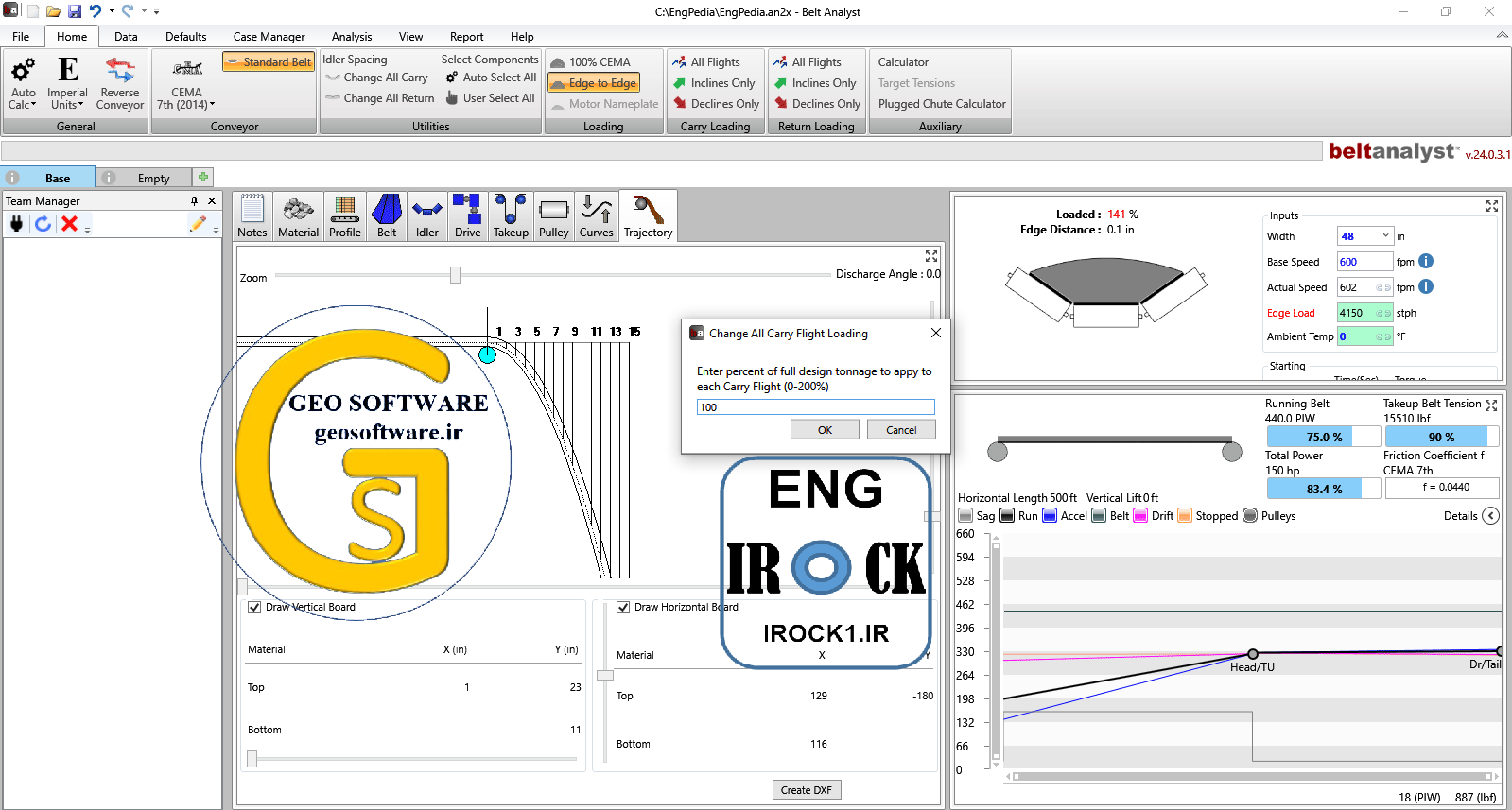This screenshot has width=1512, height=810.
Task: Open the Idler tool
Action: 427,216
